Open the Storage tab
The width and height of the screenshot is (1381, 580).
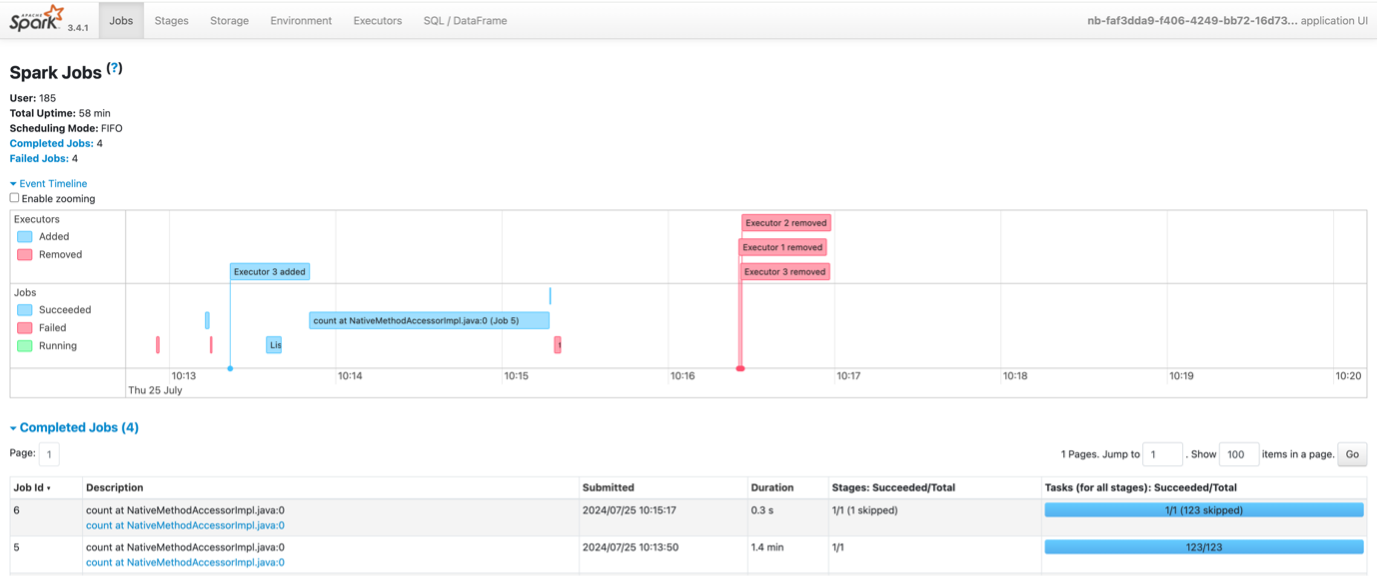coord(229,21)
